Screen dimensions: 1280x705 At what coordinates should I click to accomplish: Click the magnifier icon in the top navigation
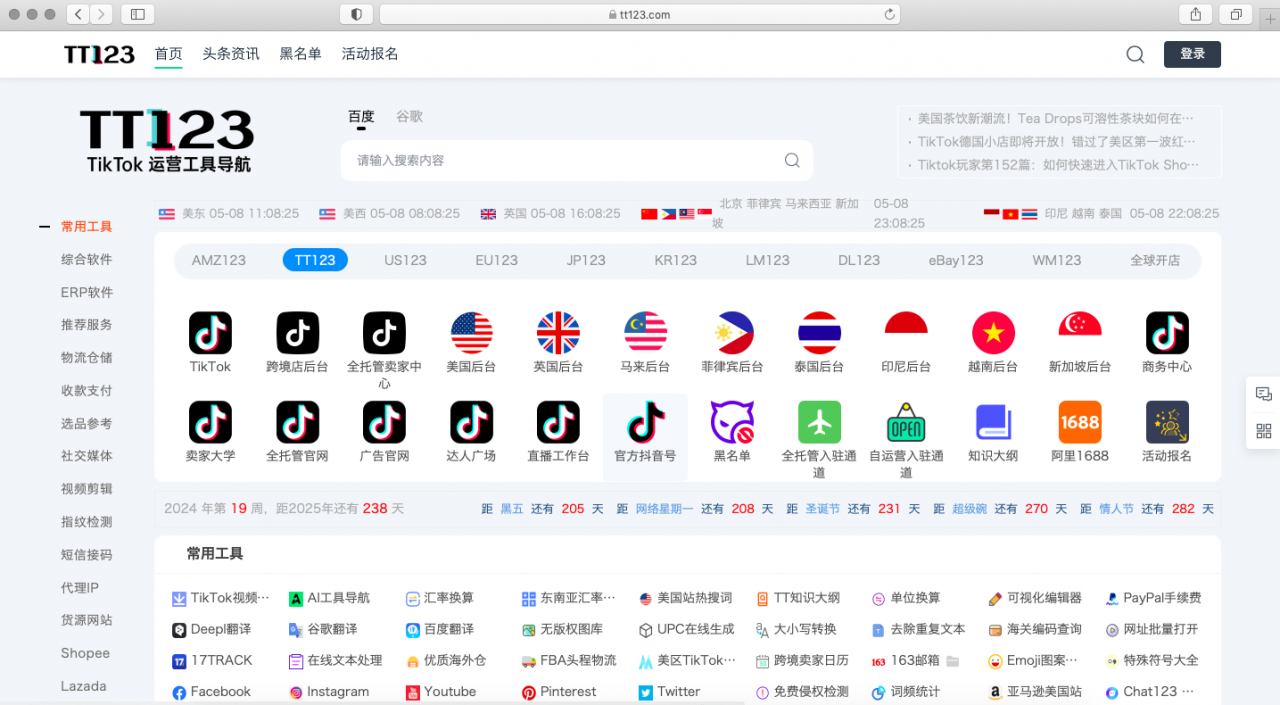[1135, 54]
